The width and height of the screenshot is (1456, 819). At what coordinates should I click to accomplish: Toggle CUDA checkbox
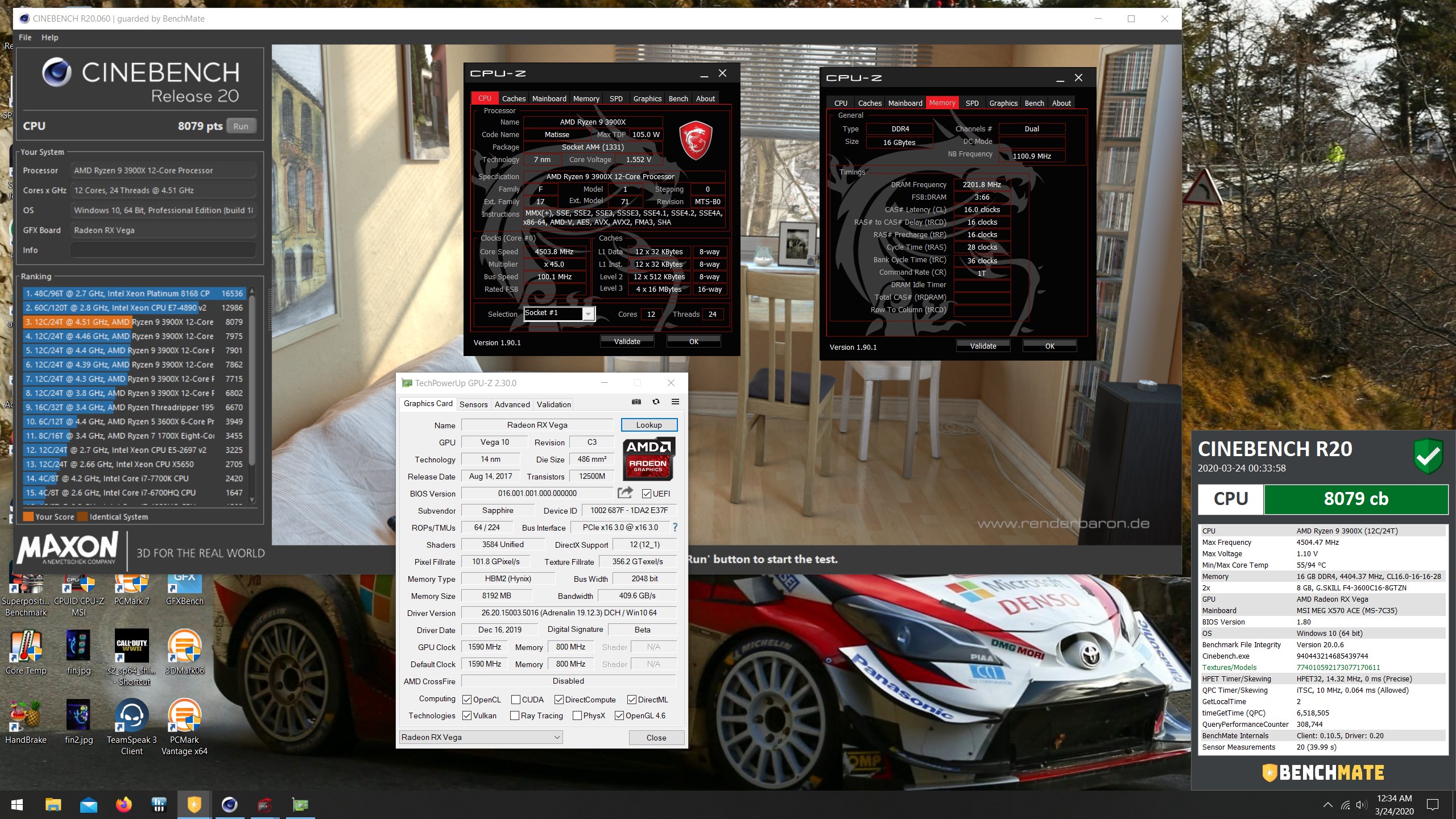pos(516,699)
